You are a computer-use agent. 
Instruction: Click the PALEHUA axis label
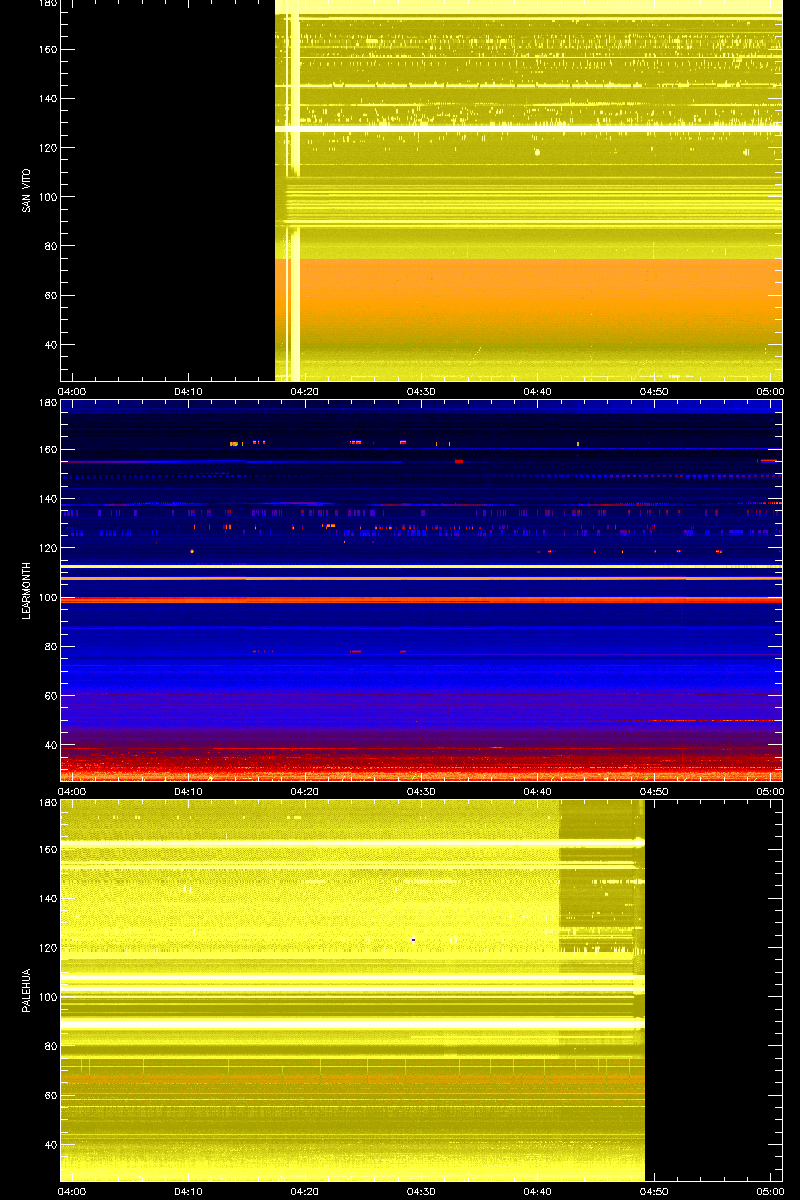tap(26, 991)
